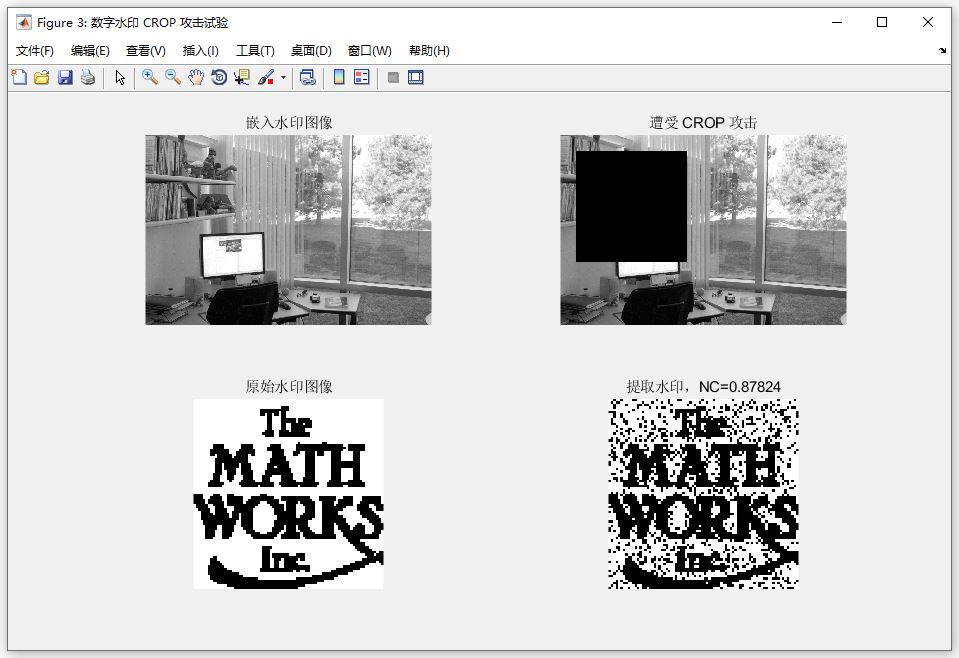Click the Show Plot Tools icon
This screenshot has height=658, width=959.
coord(416,77)
